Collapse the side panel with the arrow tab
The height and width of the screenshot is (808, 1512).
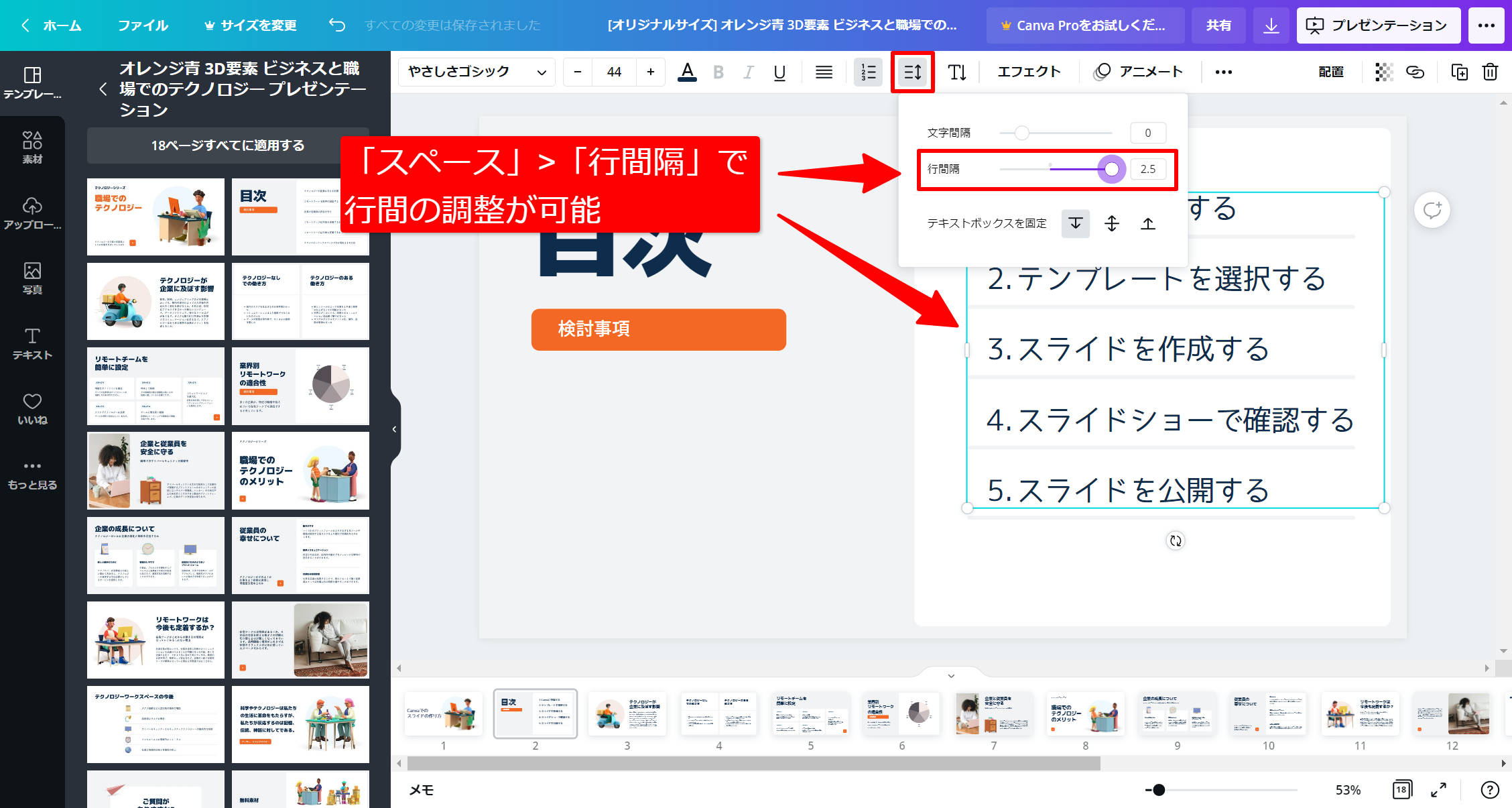click(395, 429)
